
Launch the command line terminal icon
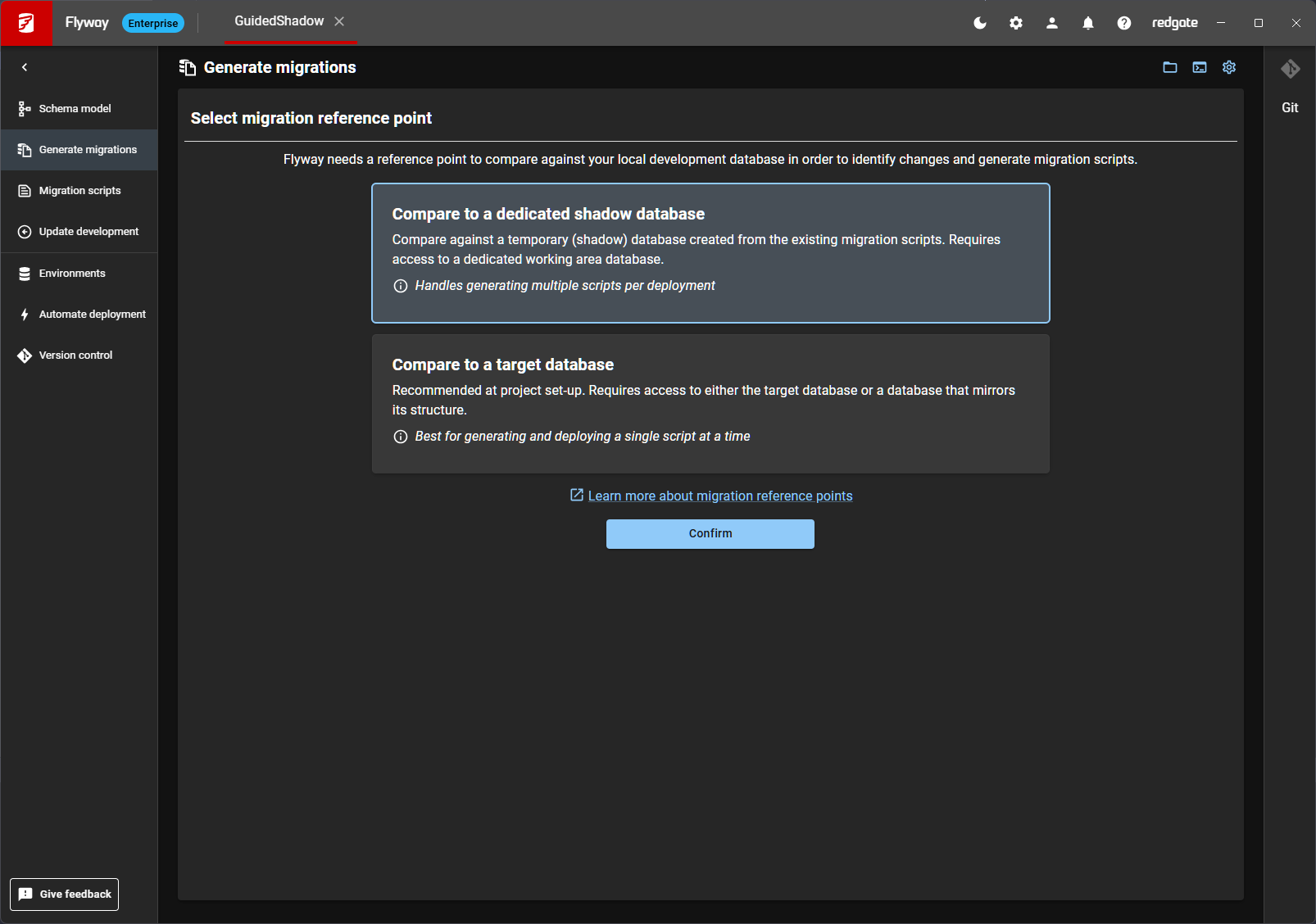point(1199,67)
